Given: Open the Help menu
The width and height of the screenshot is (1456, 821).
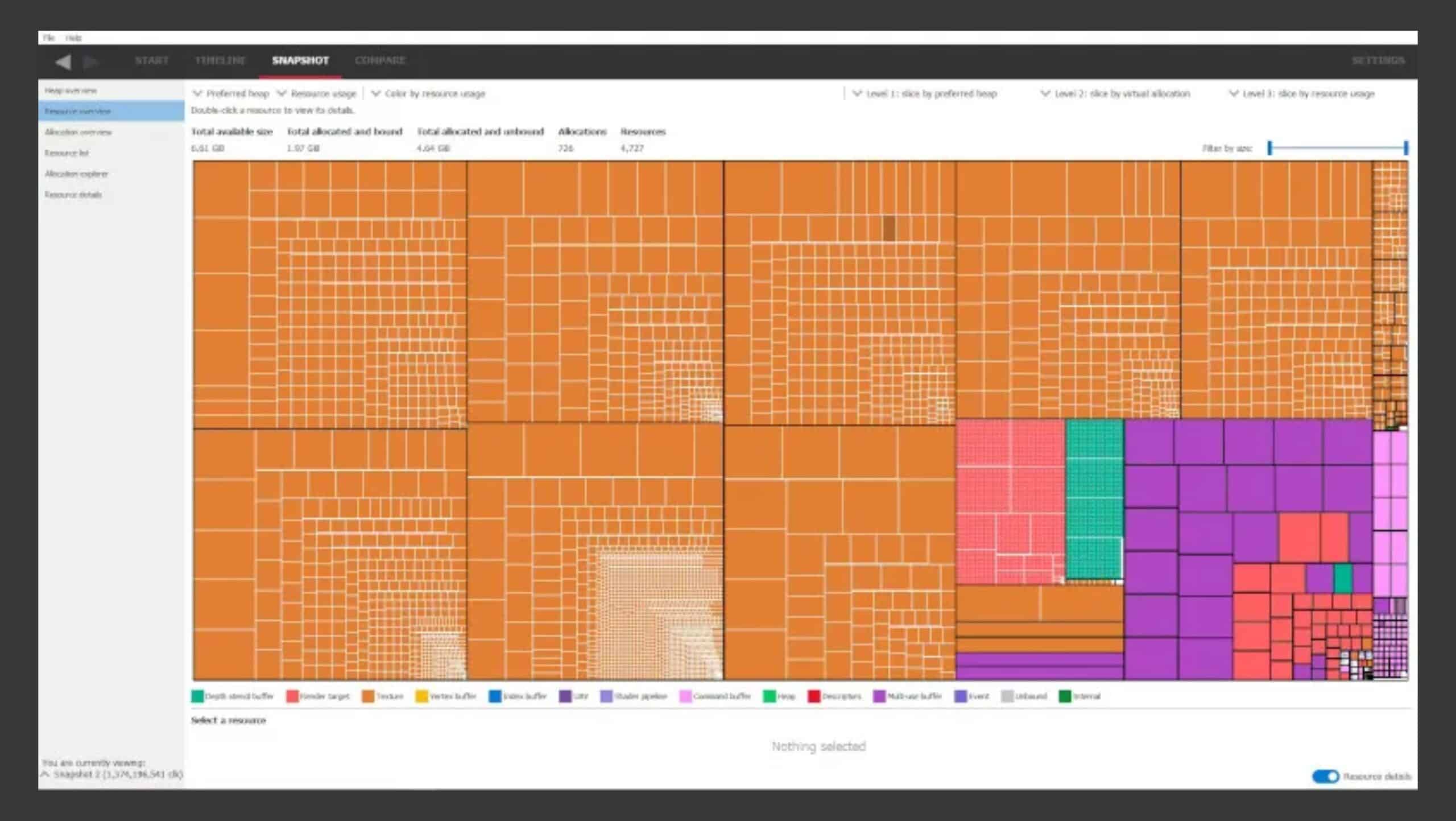Looking at the screenshot, I should [x=73, y=38].
